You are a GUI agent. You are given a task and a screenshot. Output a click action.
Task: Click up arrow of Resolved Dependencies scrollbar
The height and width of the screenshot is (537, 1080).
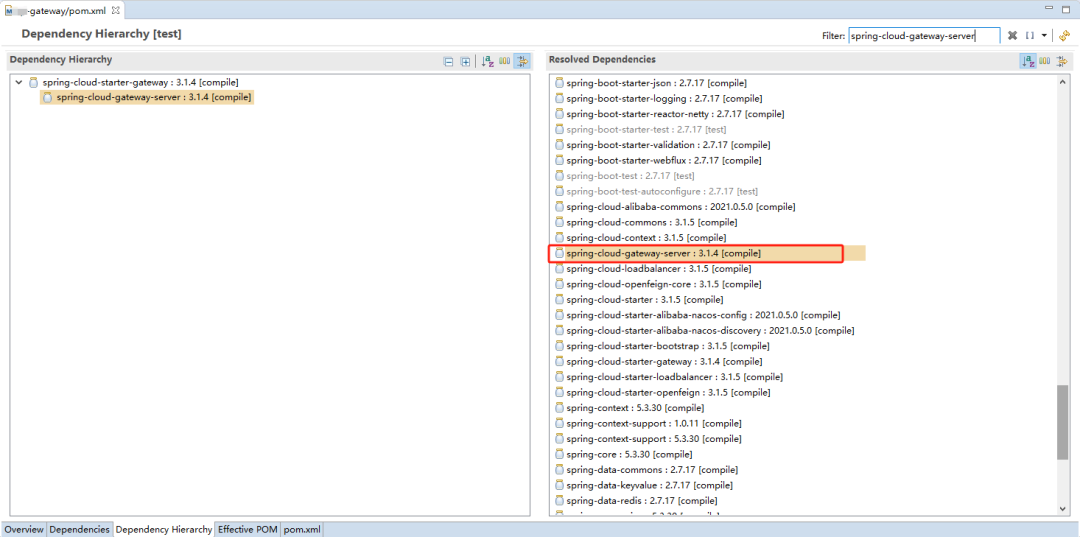[1063, 81]
